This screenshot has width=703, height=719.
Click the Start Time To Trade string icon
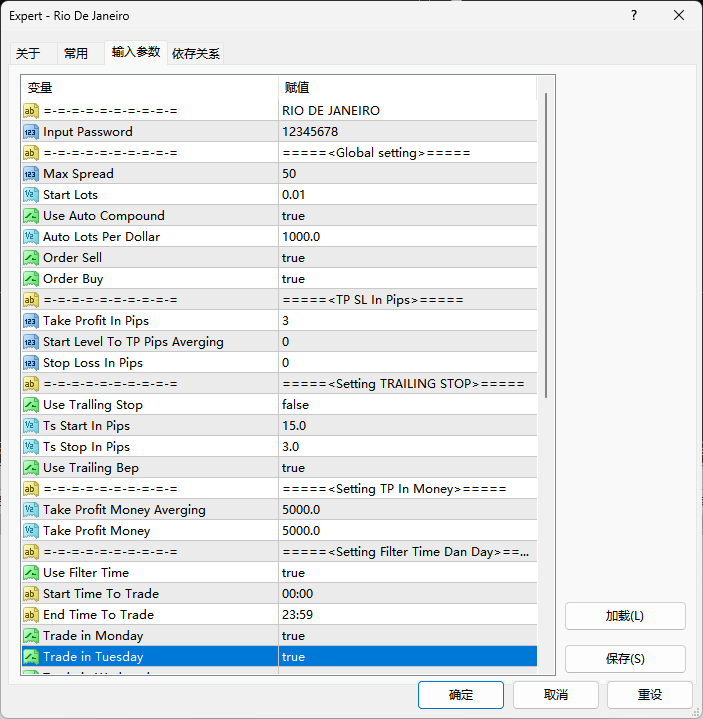pyautogui.click(x=31, y=594)
